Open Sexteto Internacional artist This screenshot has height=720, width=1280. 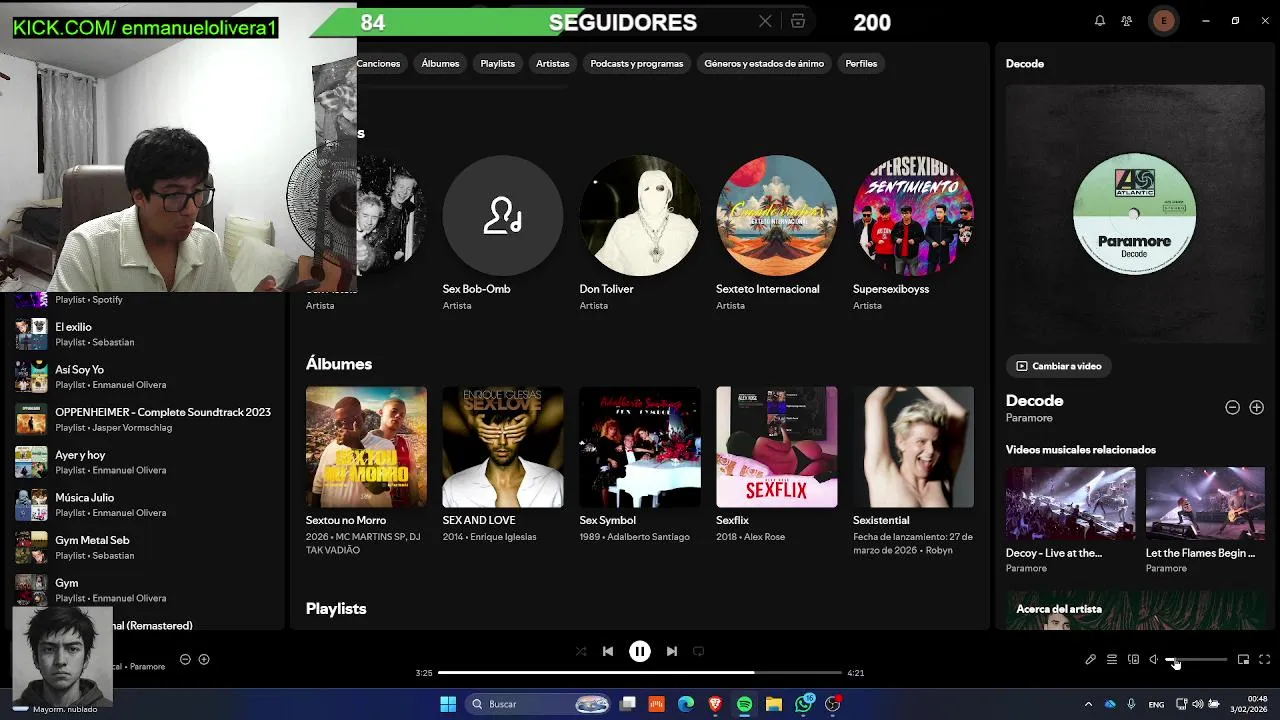point(777,215)
